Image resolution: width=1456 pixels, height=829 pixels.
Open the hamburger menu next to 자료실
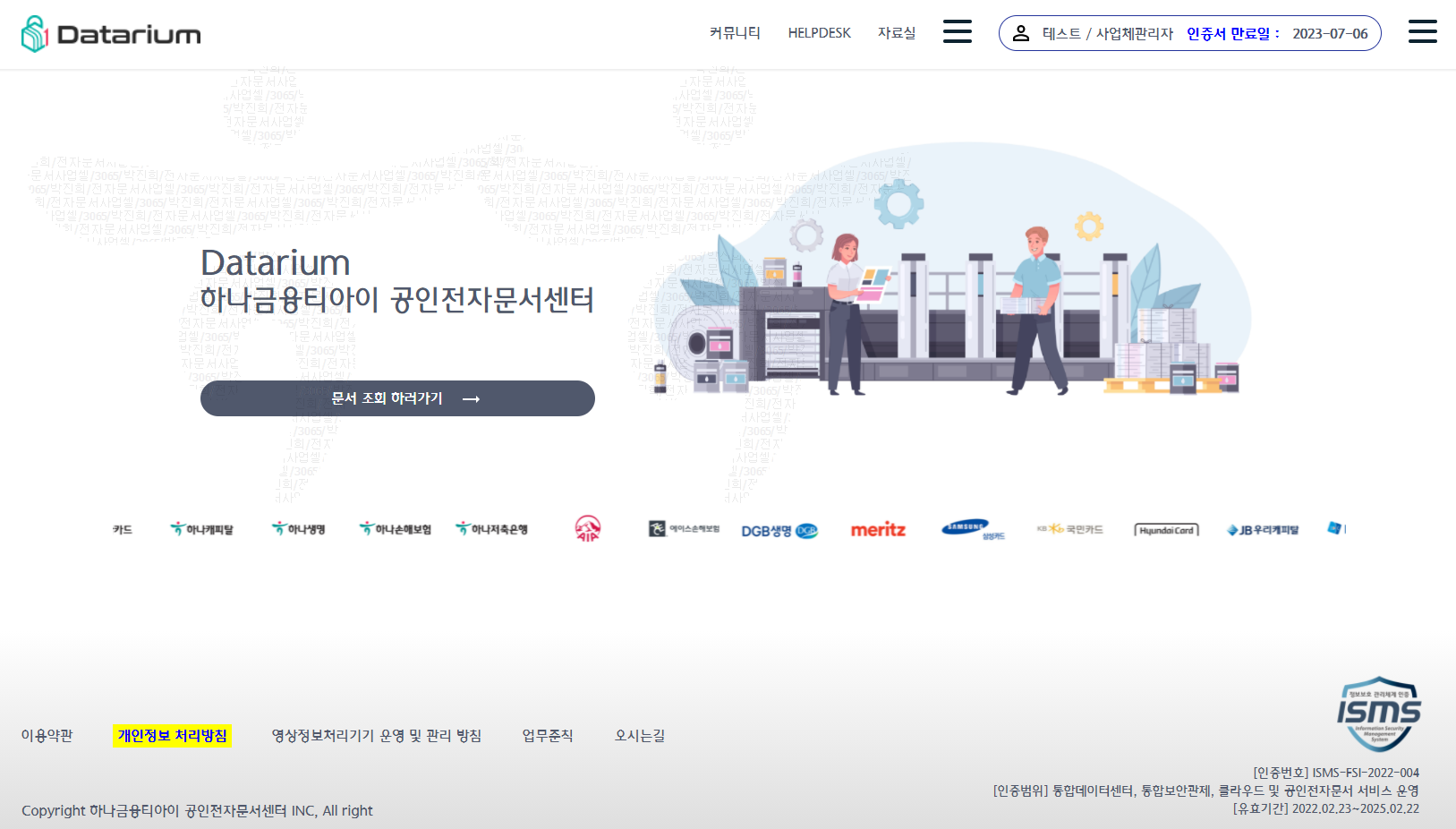pyautogui.click(x=957, y=32)
